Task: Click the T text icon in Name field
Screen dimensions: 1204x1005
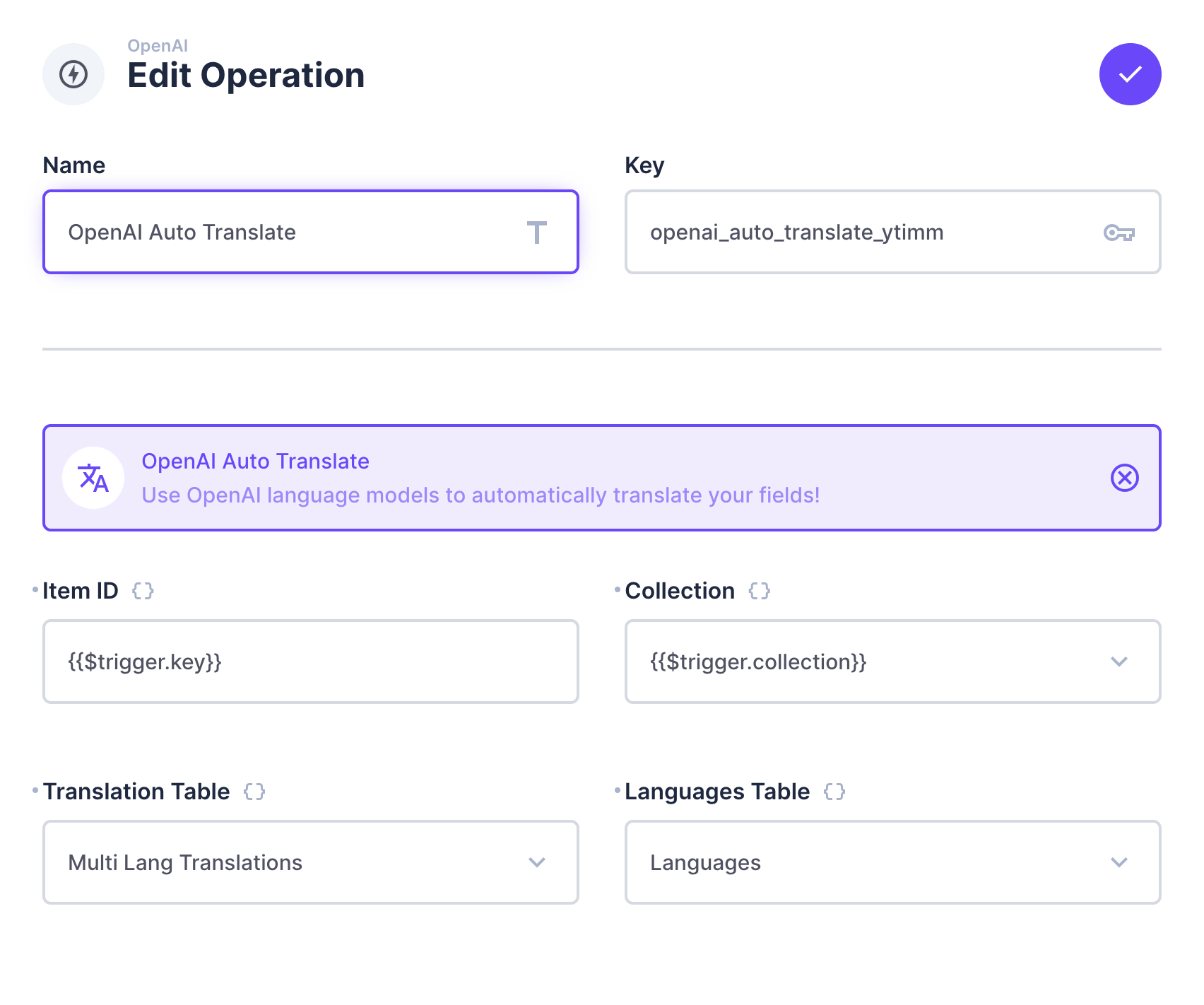Action: 537,233
